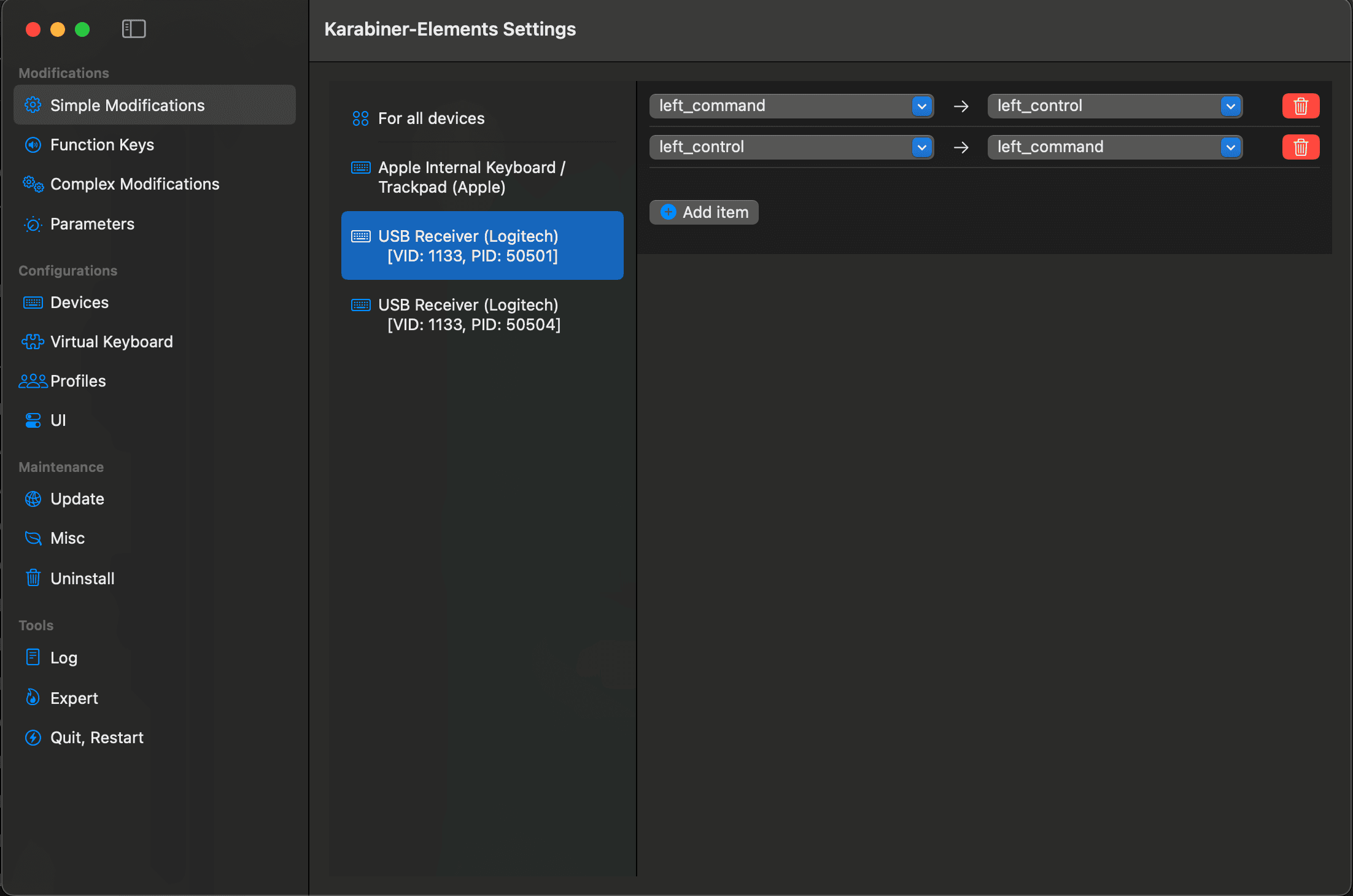
Task: Open the first row left_command source dropdown
Action: [921, 106]
